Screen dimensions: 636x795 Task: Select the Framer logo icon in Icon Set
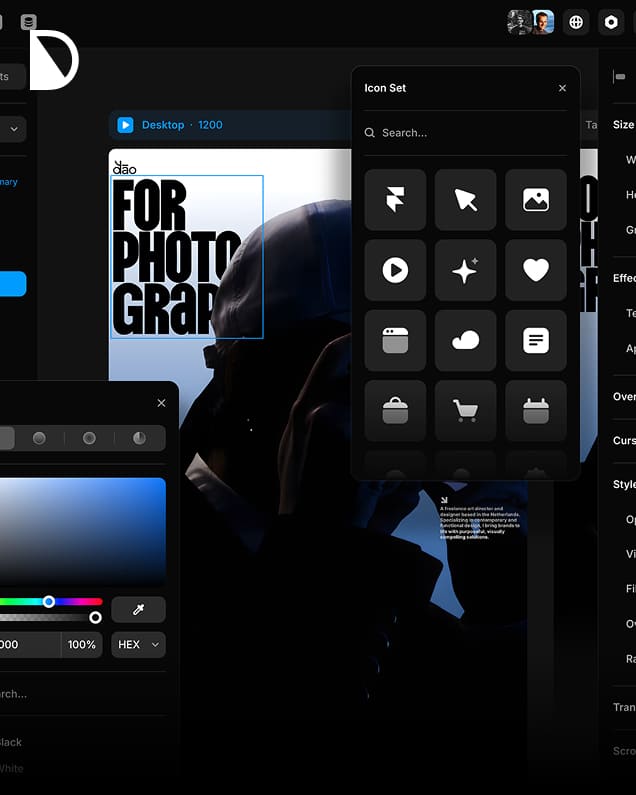[395, 200]
